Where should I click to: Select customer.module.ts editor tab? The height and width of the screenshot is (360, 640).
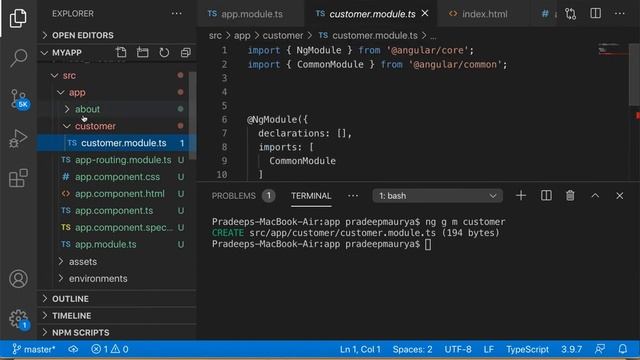[x=372, y=14]
